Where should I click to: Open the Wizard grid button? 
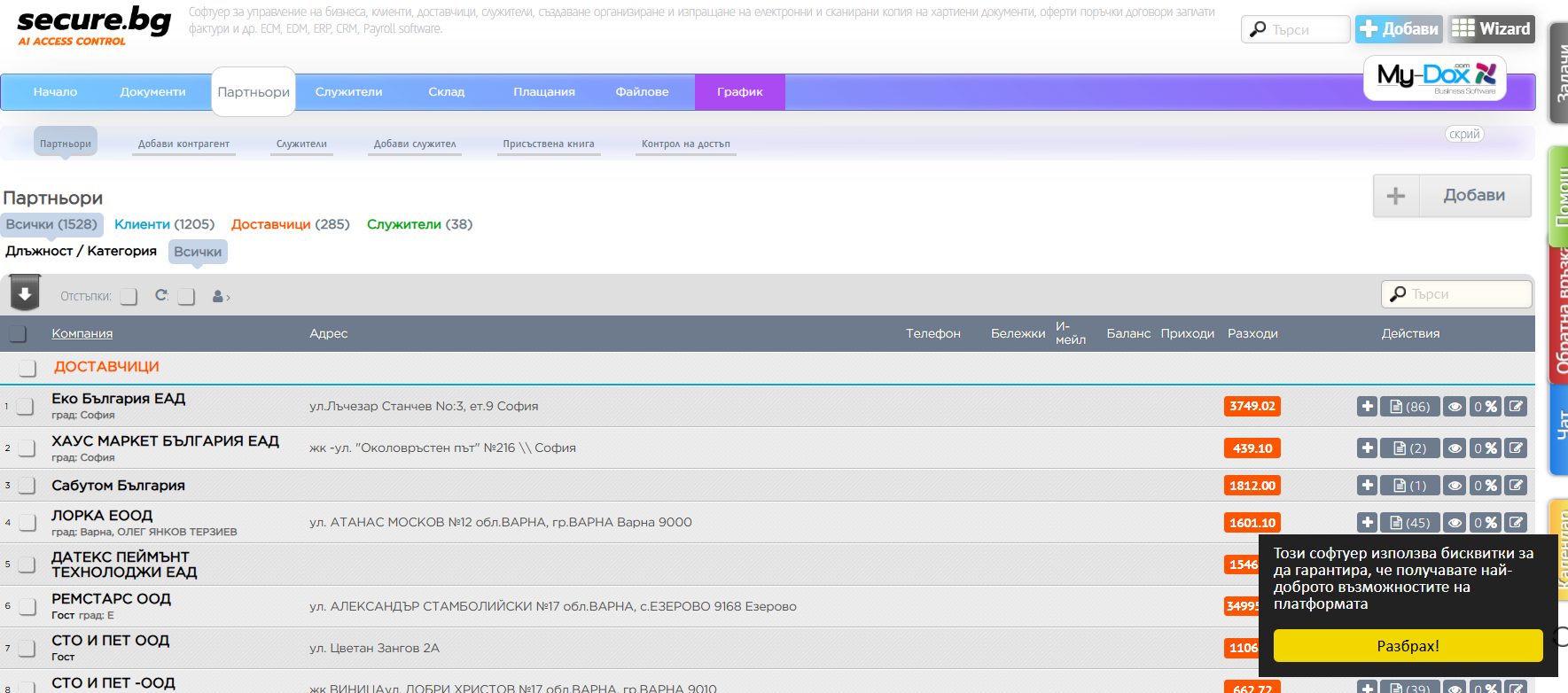click(x=1492, y=29)
